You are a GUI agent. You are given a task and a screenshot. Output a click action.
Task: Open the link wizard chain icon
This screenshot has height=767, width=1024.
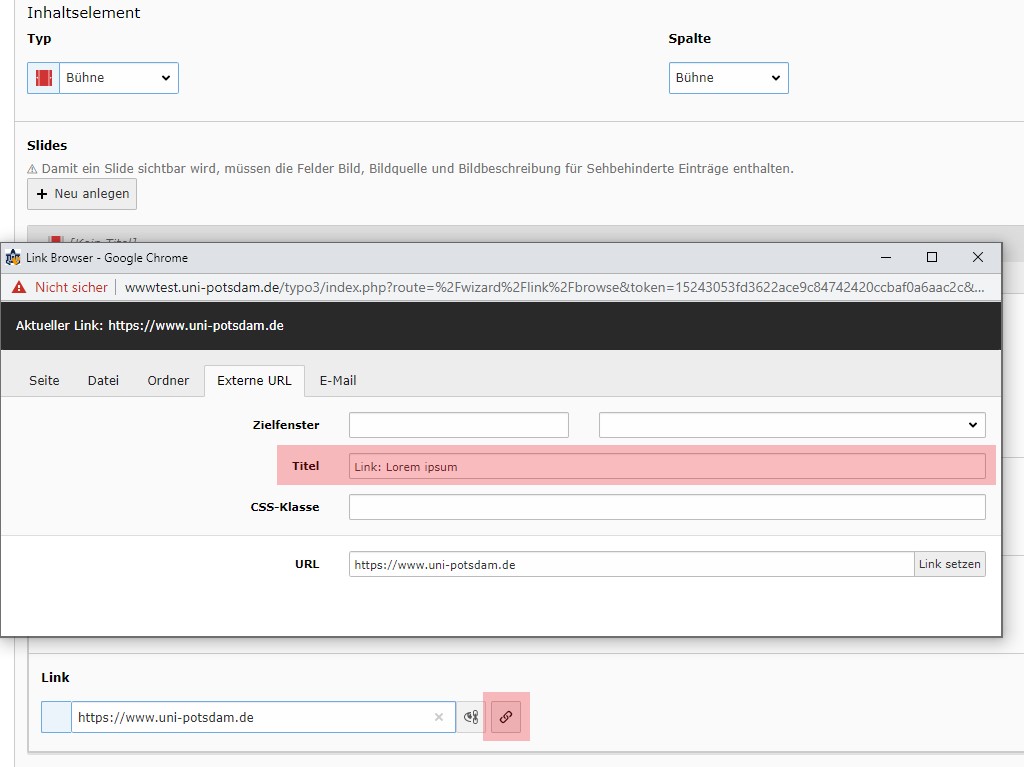pos(506,717)
